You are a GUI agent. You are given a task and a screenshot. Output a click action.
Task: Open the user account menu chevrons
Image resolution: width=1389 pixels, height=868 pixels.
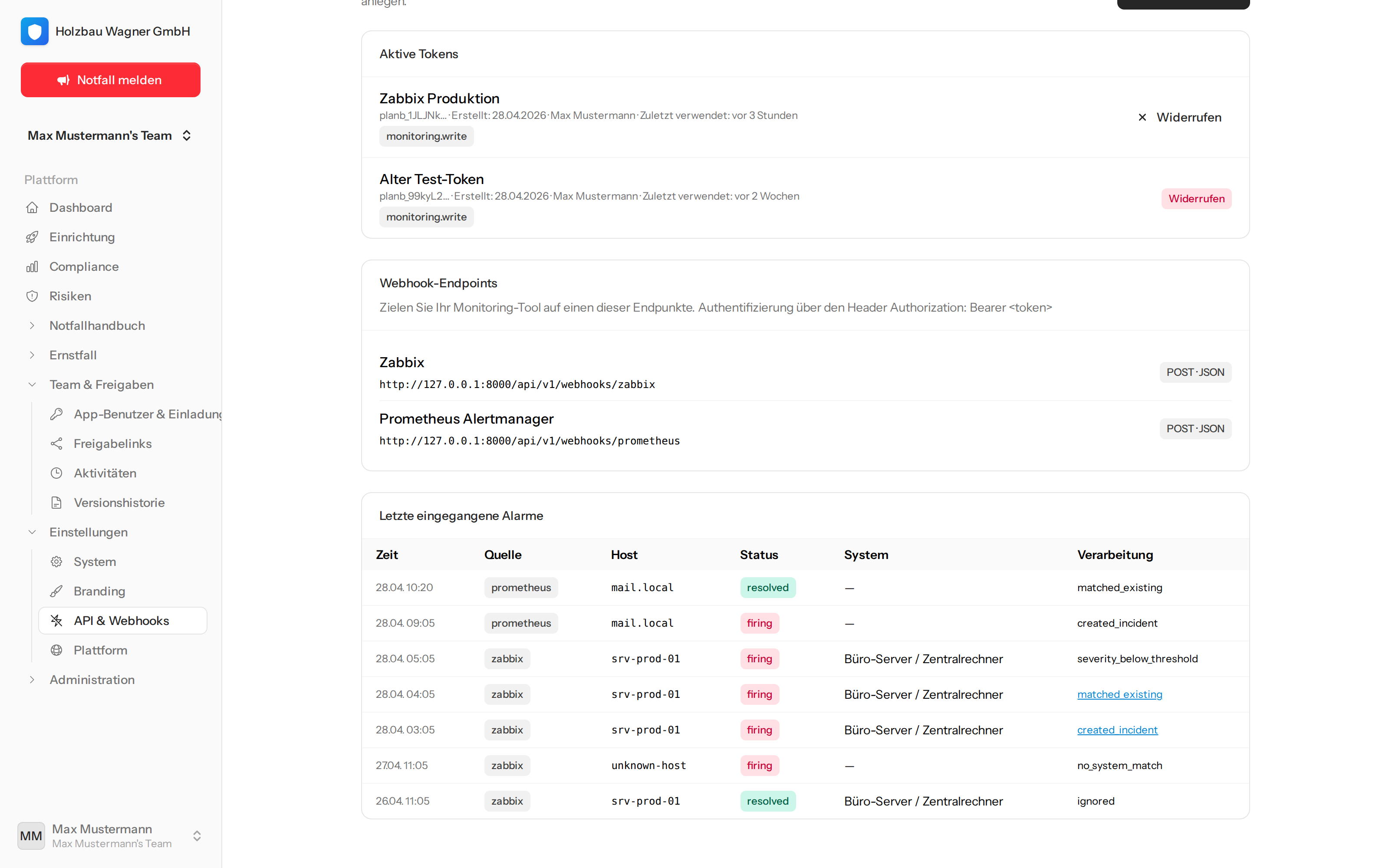tap(197, 836)
